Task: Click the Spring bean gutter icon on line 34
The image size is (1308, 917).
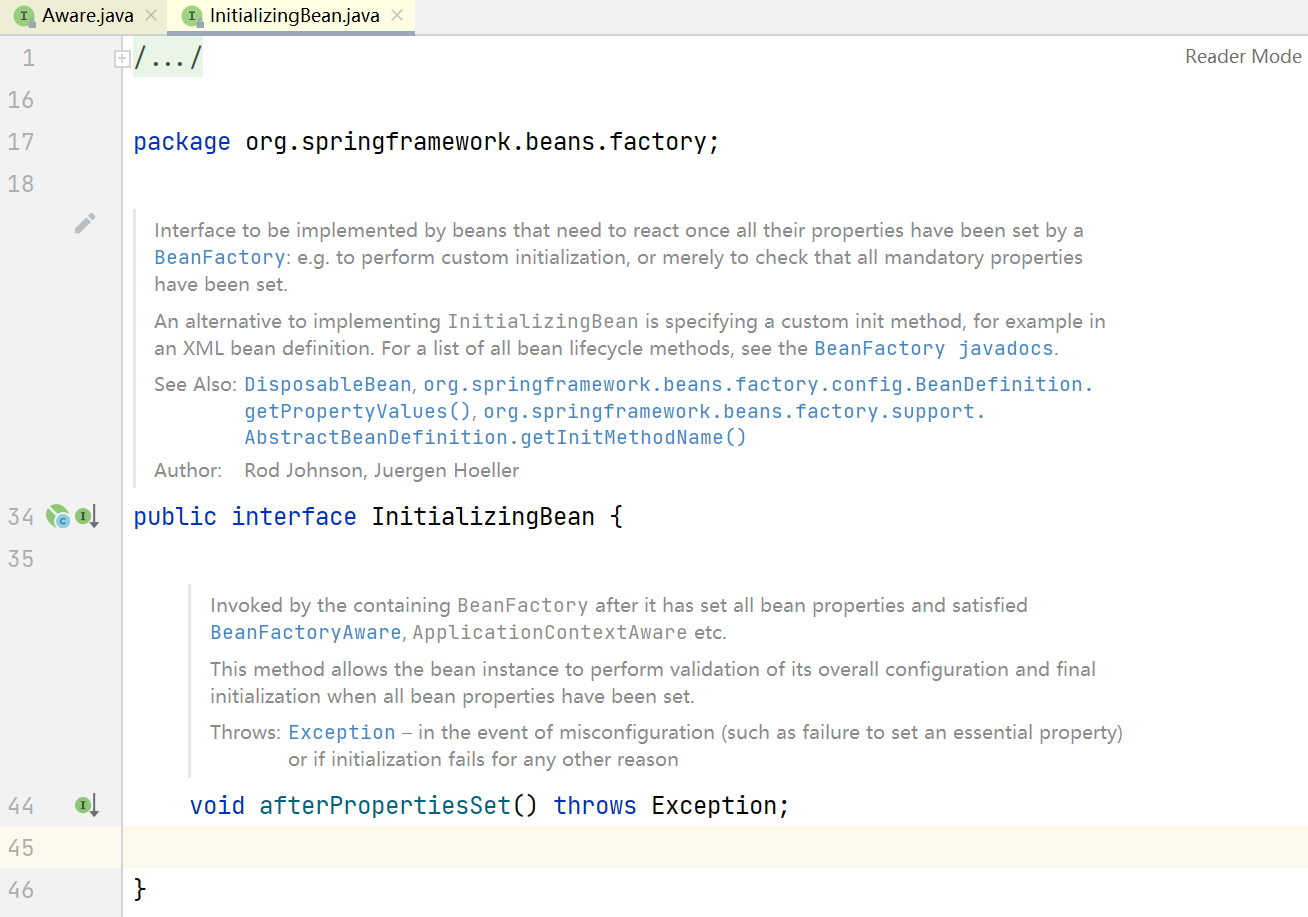Action: tap(58, 517)
